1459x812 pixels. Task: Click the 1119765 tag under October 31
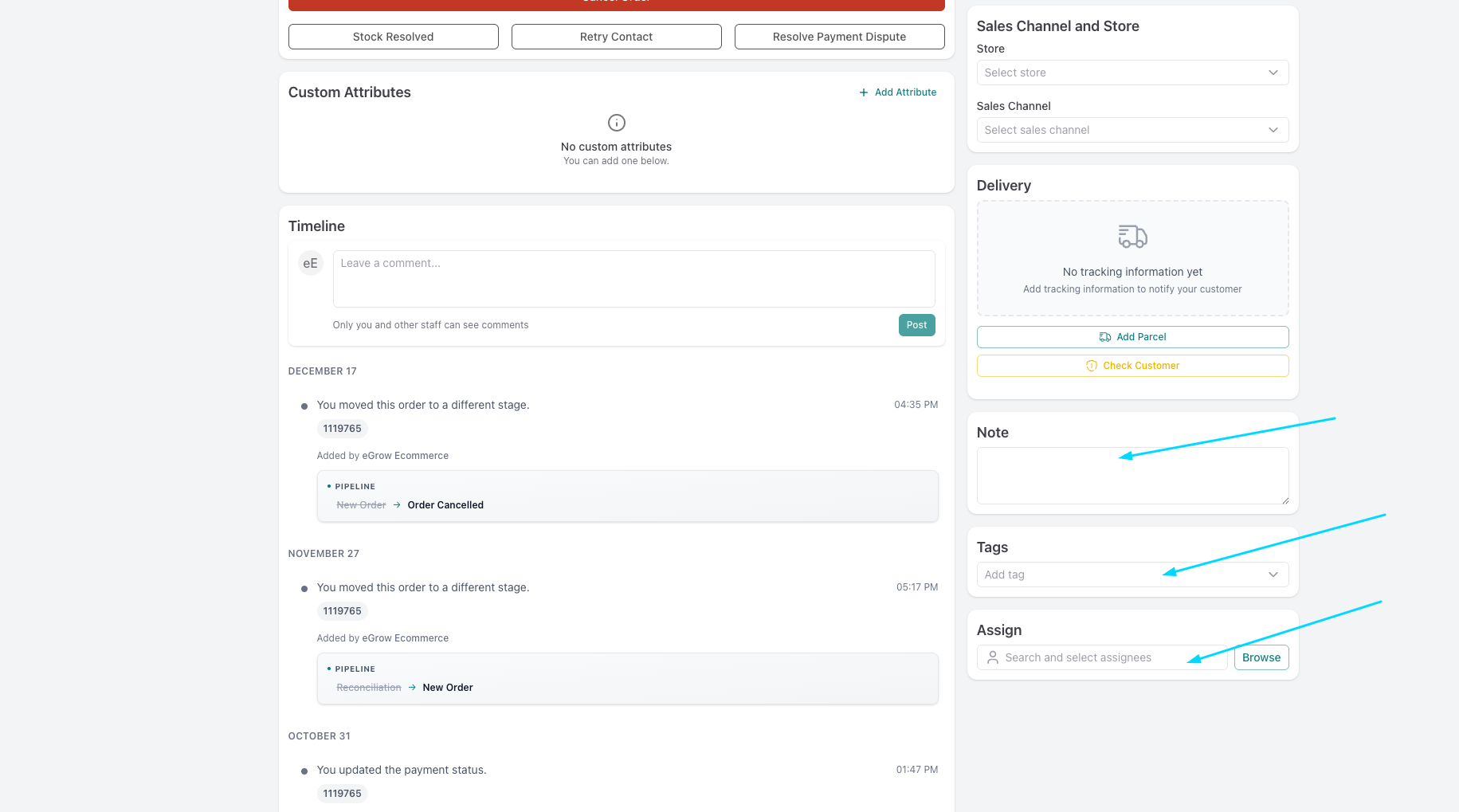[x=343, y=794]
